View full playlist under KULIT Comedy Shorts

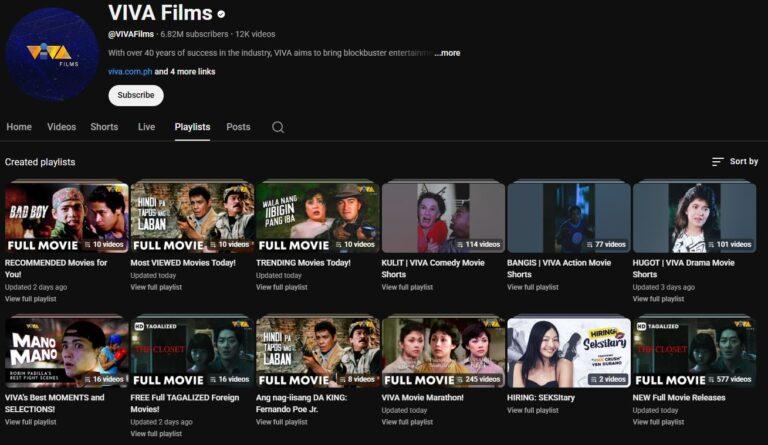(x=407, y=287)
